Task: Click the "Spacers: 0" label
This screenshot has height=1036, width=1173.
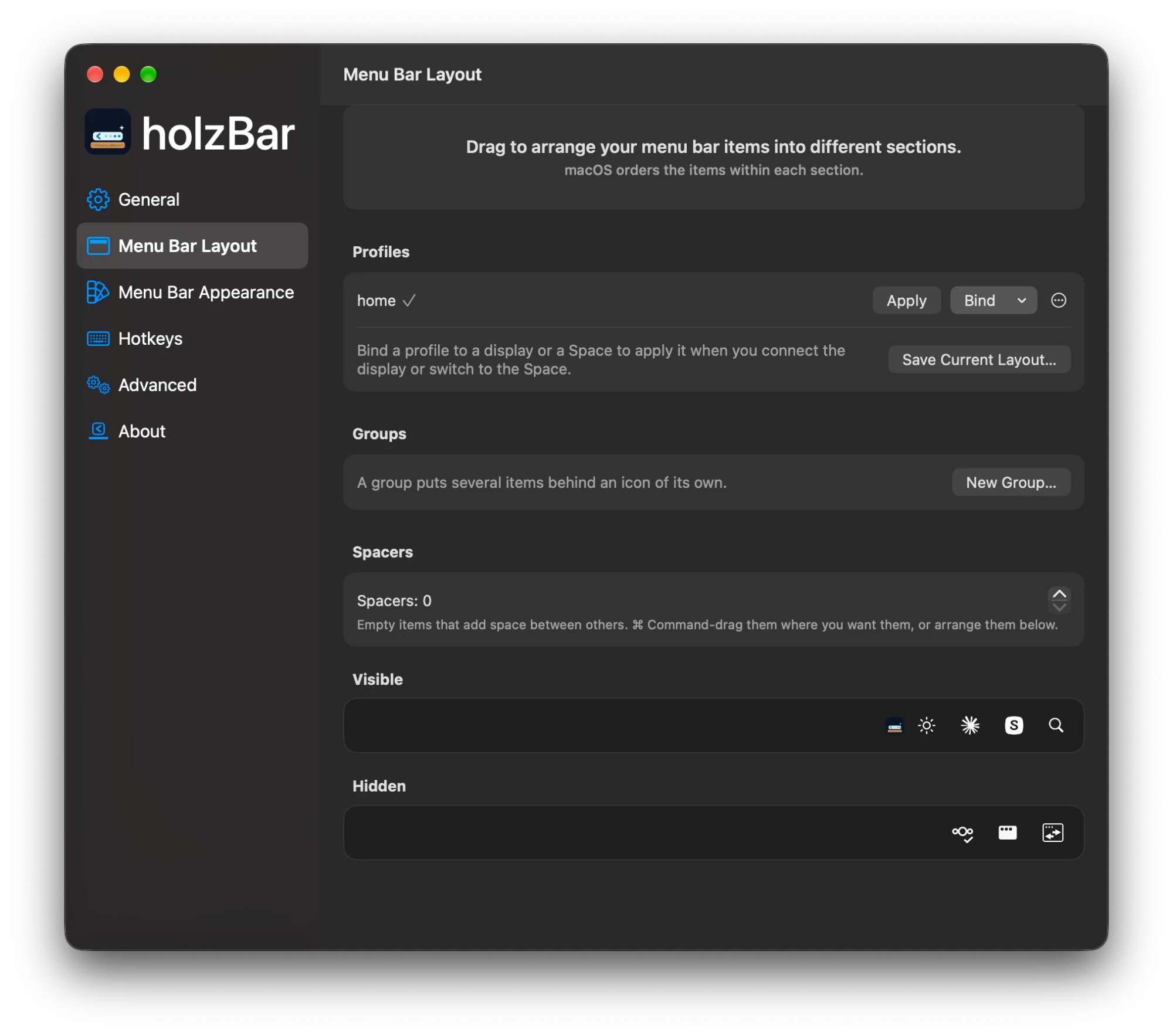Action: [x=394, y=600]
